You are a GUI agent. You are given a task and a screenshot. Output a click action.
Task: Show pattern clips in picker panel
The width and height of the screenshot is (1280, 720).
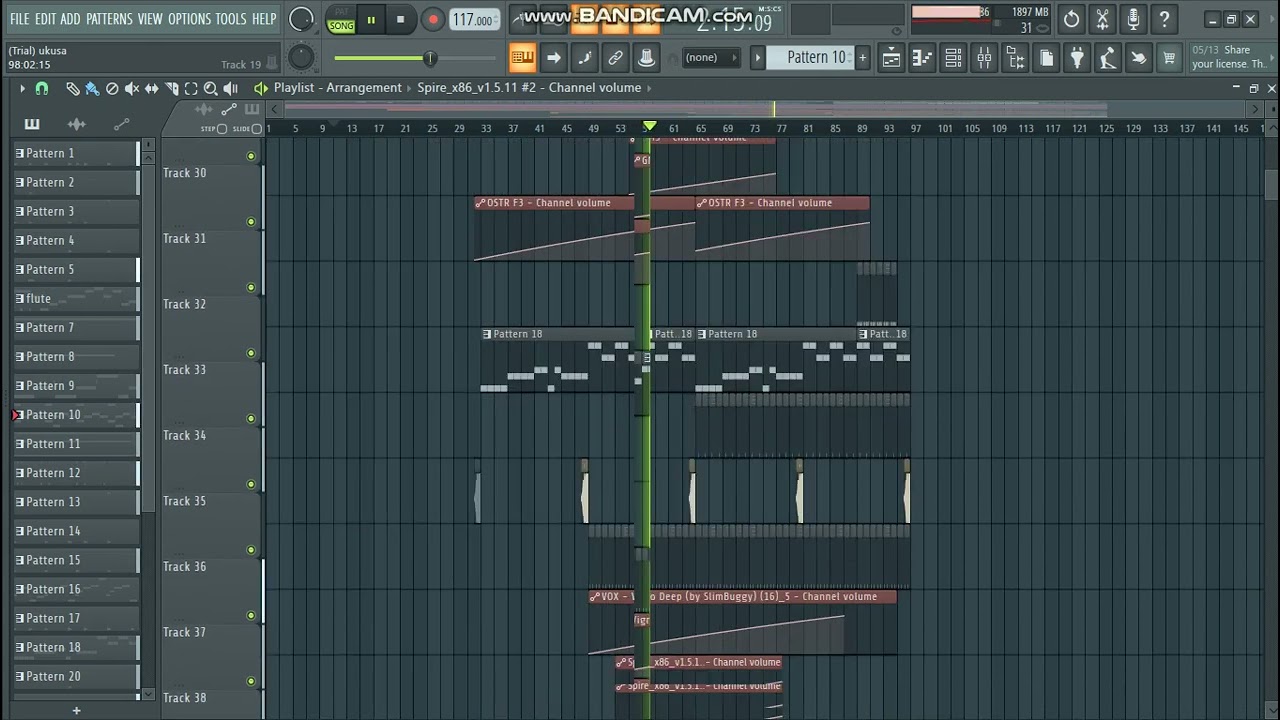coord(32,124)
